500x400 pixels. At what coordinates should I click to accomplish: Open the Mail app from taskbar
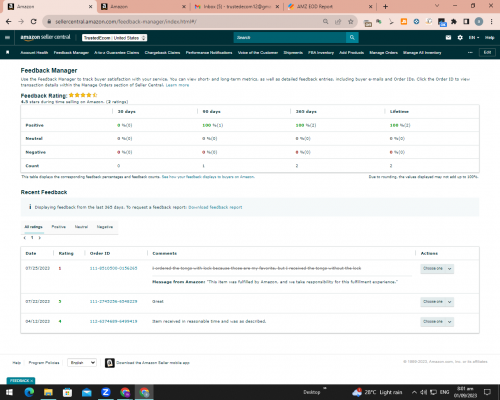tap(87, 392)
